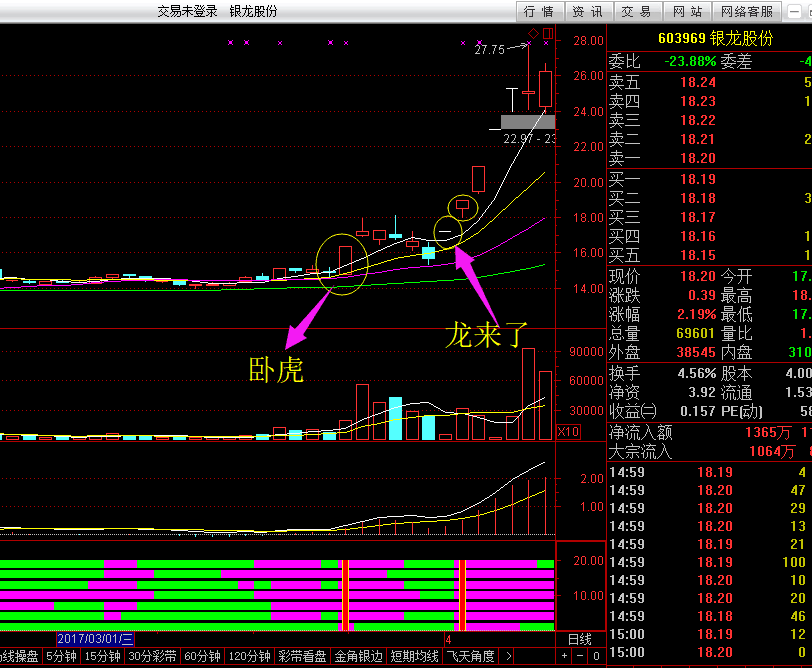
Task: Select the 卖一 price 18.20
Action: click(698, 158)
